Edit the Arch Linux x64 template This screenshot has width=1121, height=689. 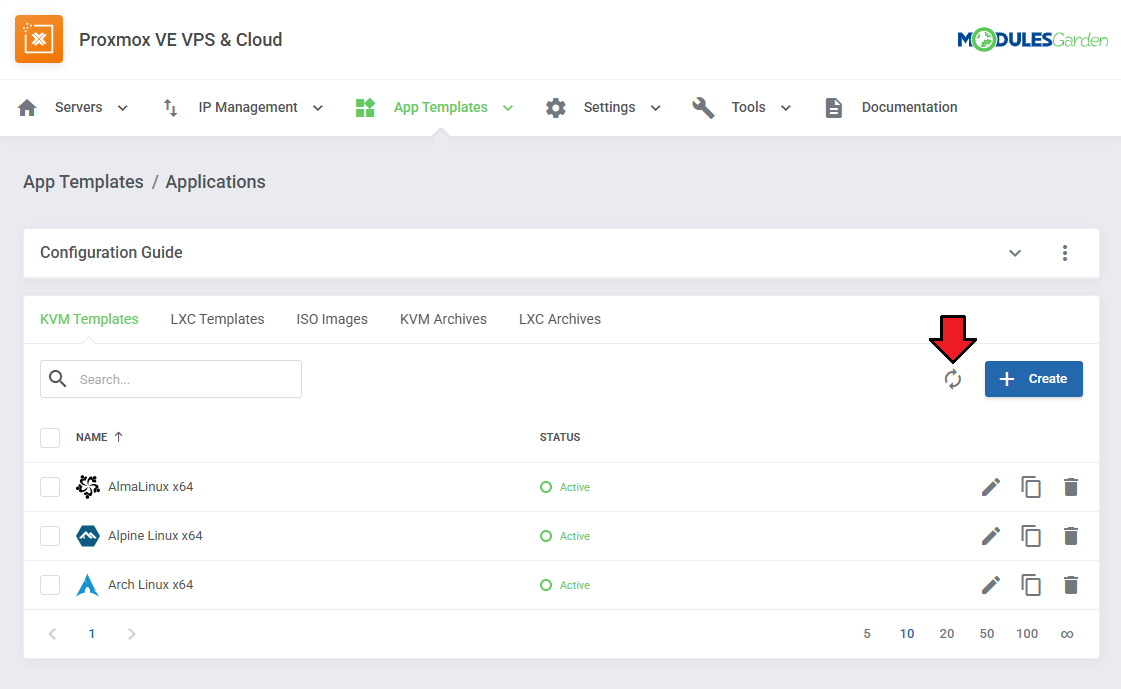[990, 585]
